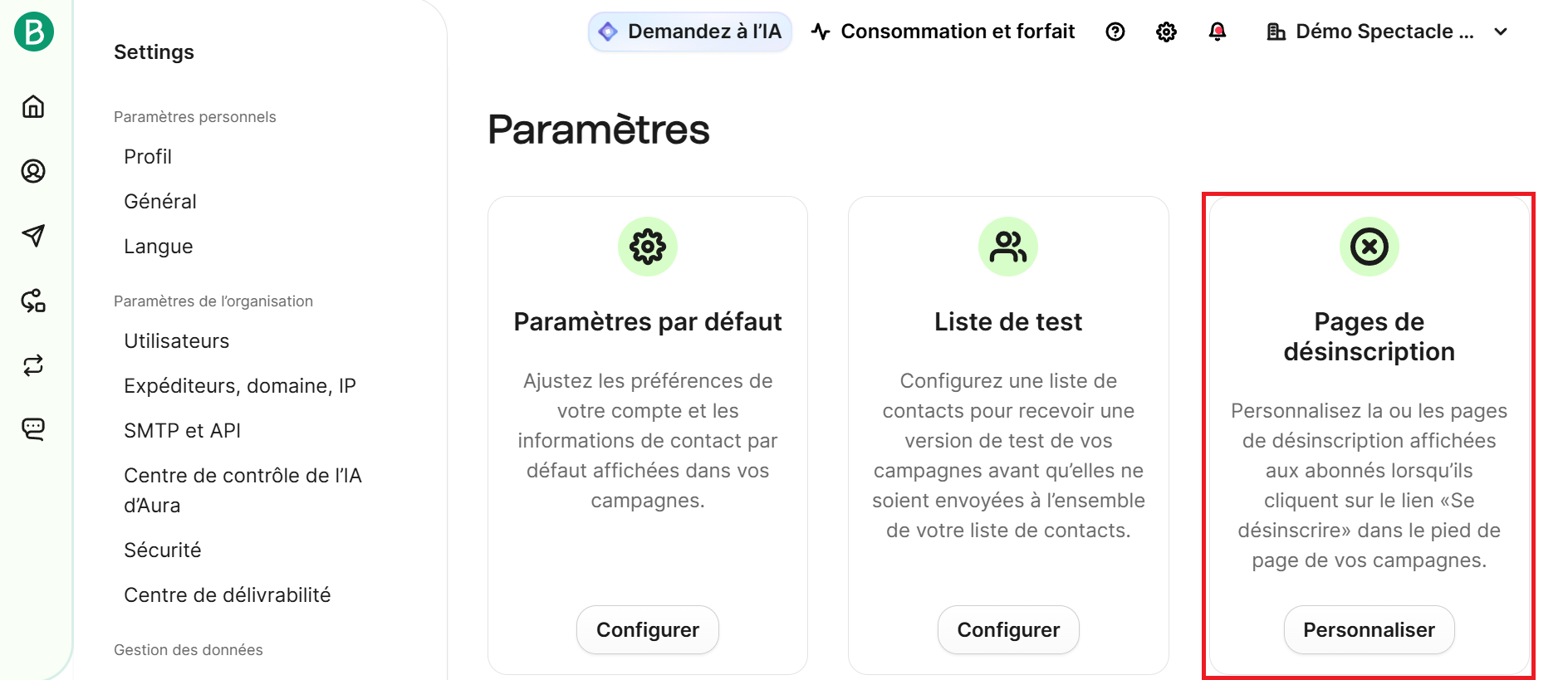Click the Demandez à l'IA button
The image size is (1568, 680).
pyautogui.click(x=690, y=32)
